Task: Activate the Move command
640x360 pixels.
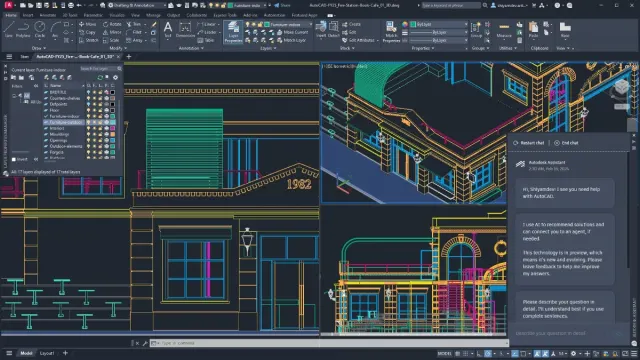Action: click(88, 24)
